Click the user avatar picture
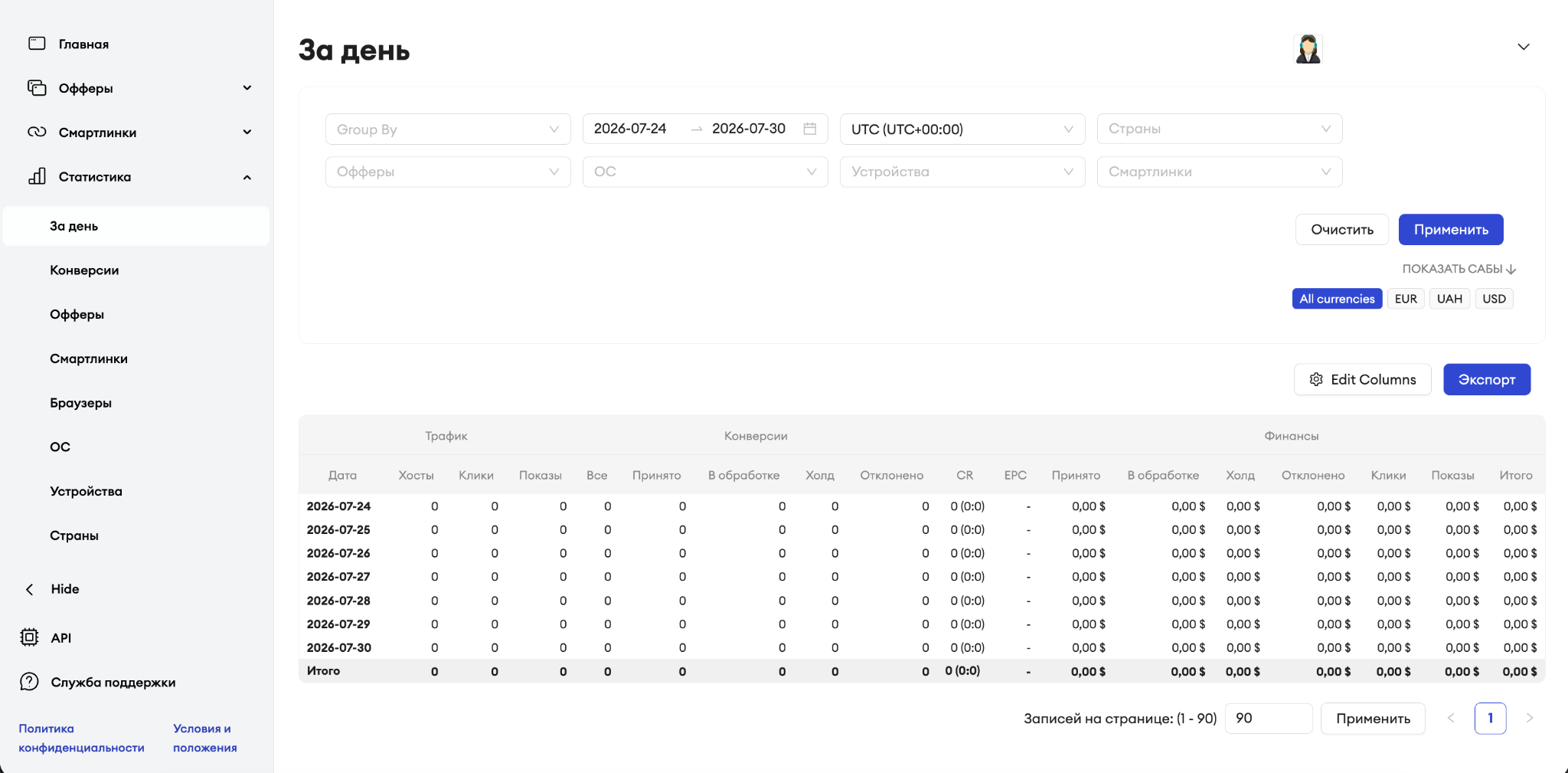Viewport: 1568px width, 773px height. [1308, 49]
